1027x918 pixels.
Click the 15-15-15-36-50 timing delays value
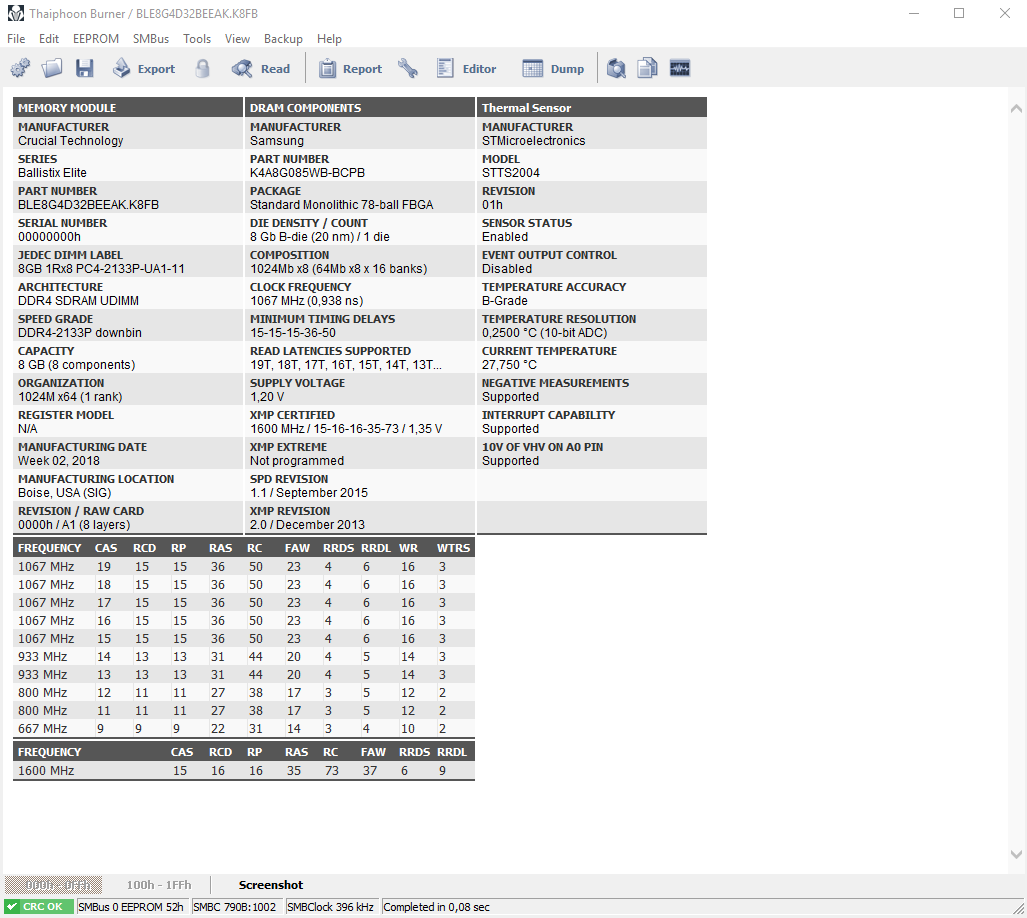[293, 333]
